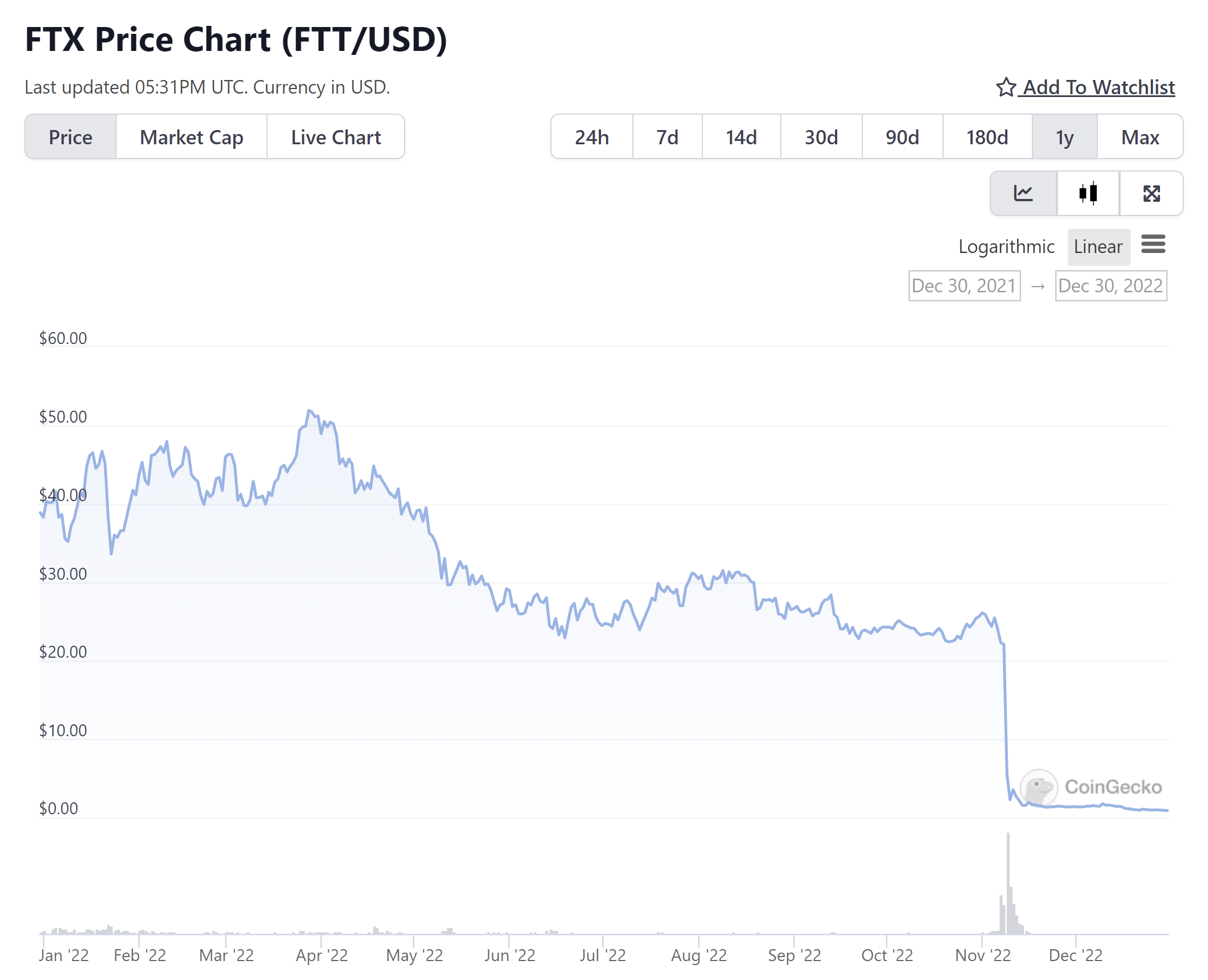This screenshot has height=980, width=1208.
Task: Select Linear scale option
Action: pyautogui.click(x=1098, y=246)
